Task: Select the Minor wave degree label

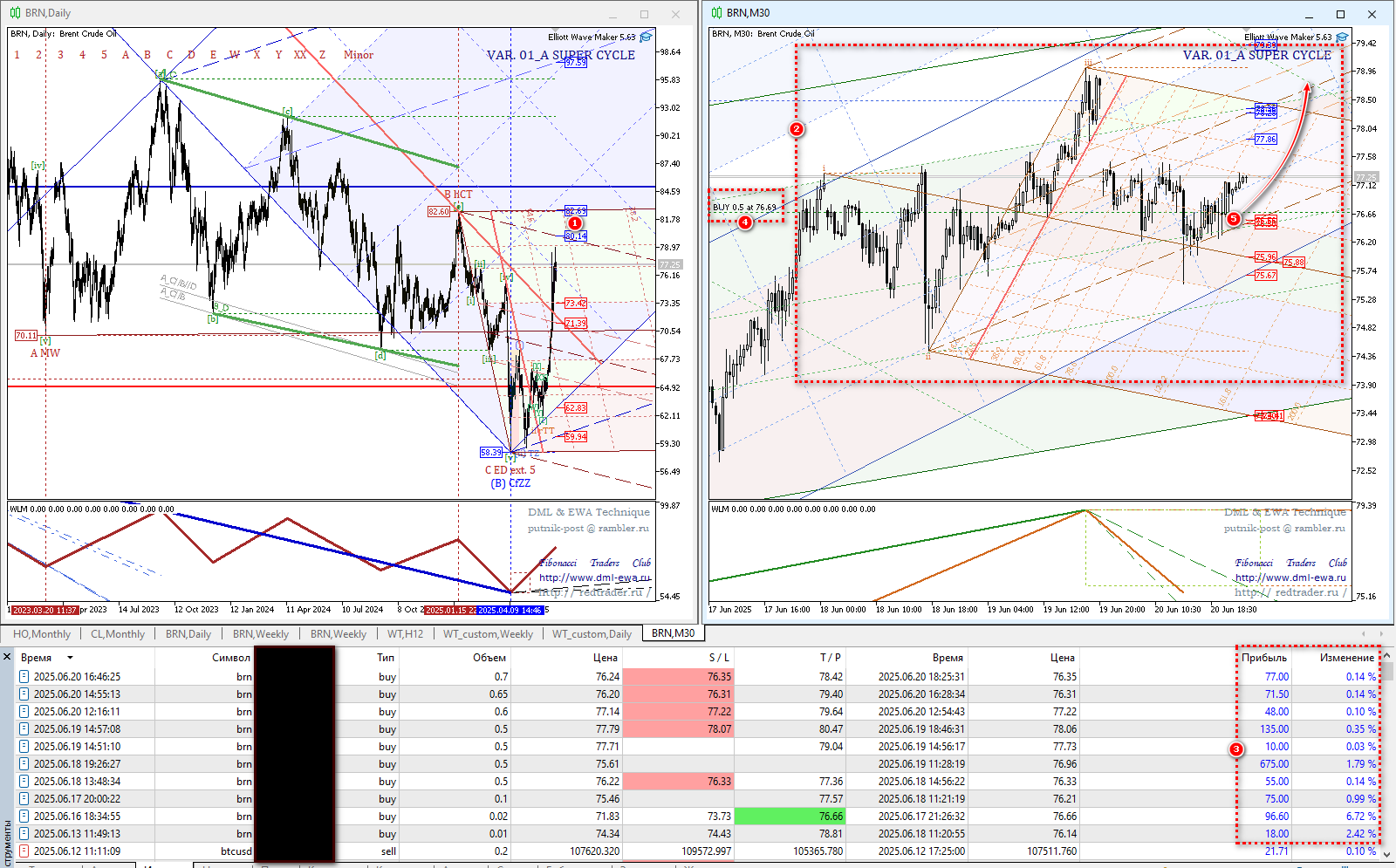Action: pos(358,55)
